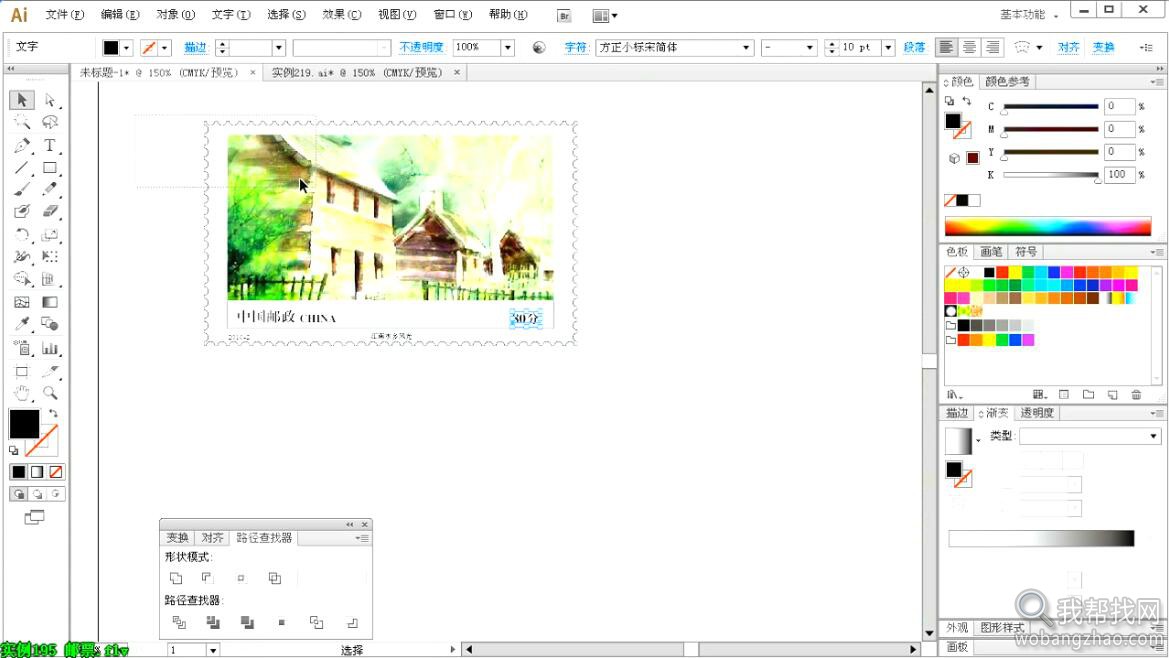
Task: Switch to 实例219.ai document tab
Action: pos(356,72)
